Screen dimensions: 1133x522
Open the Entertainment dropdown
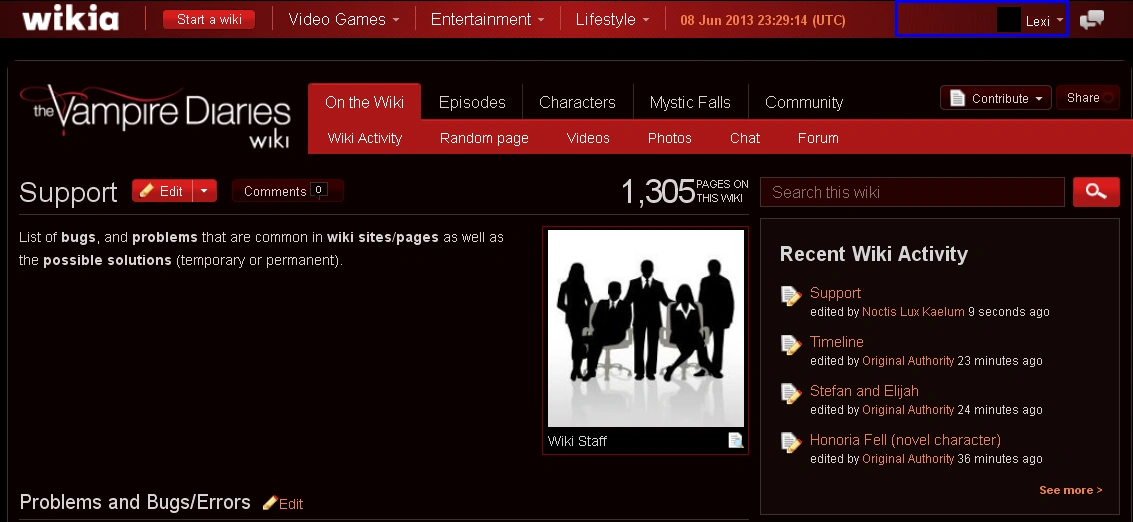point(488,20)
